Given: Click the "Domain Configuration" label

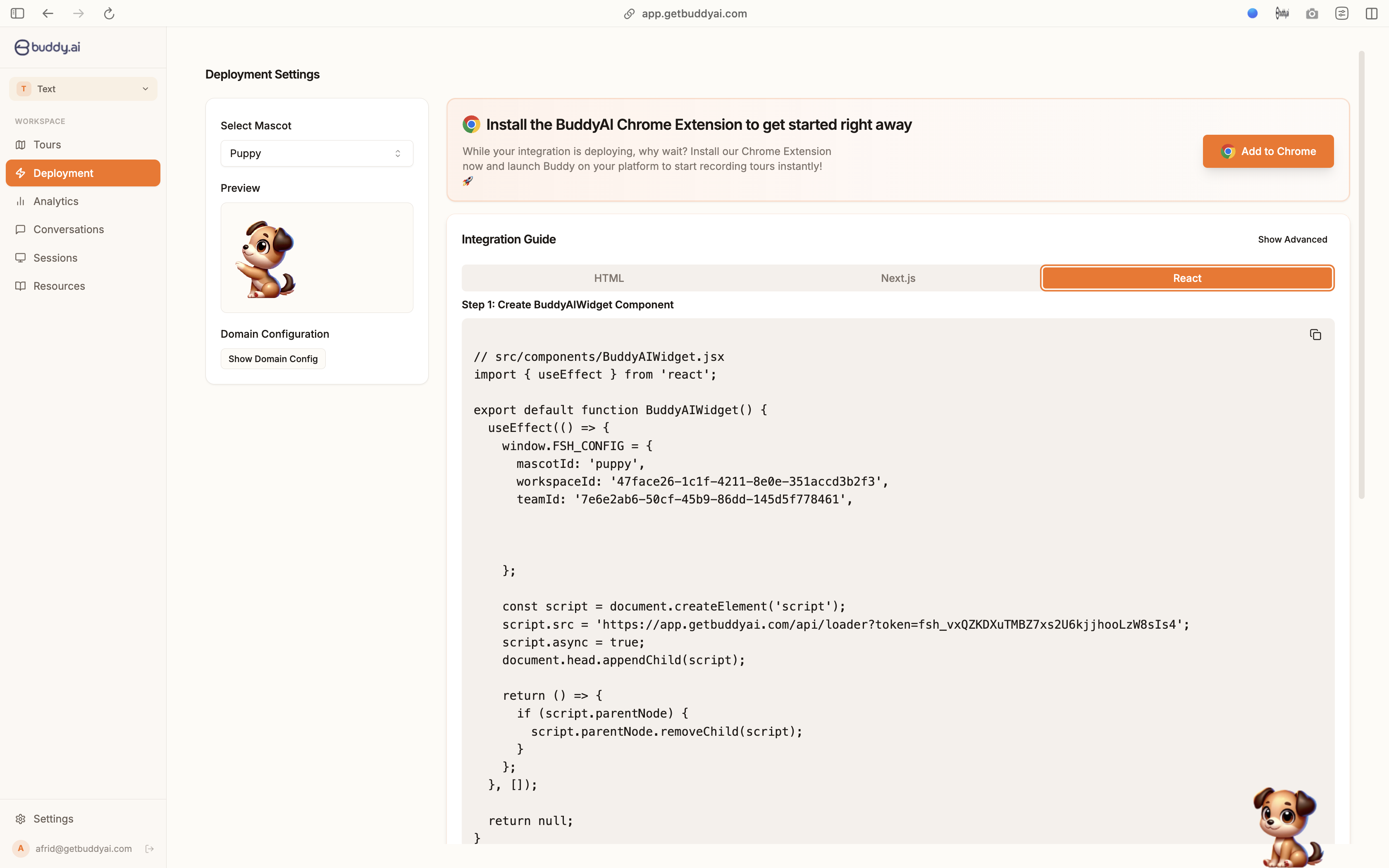Looking at the screenshot, I should coord(275,334).
